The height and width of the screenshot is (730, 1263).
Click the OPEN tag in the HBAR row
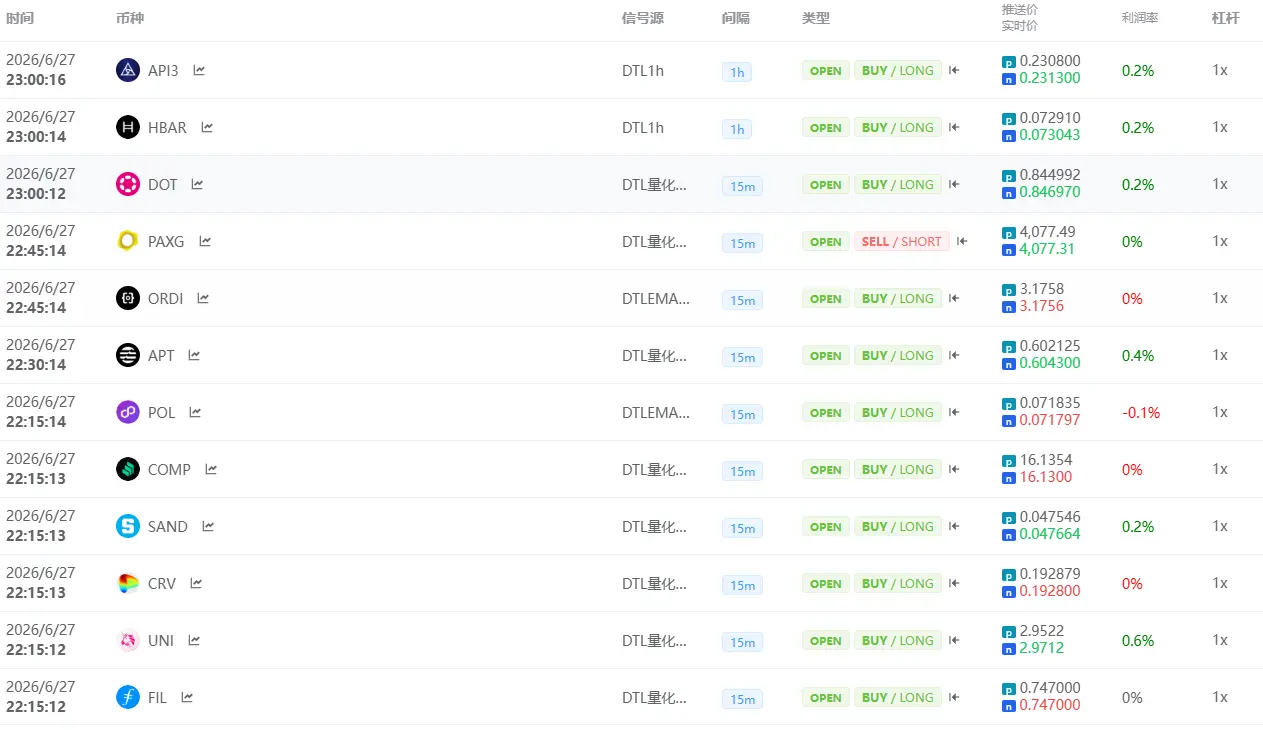826,127
